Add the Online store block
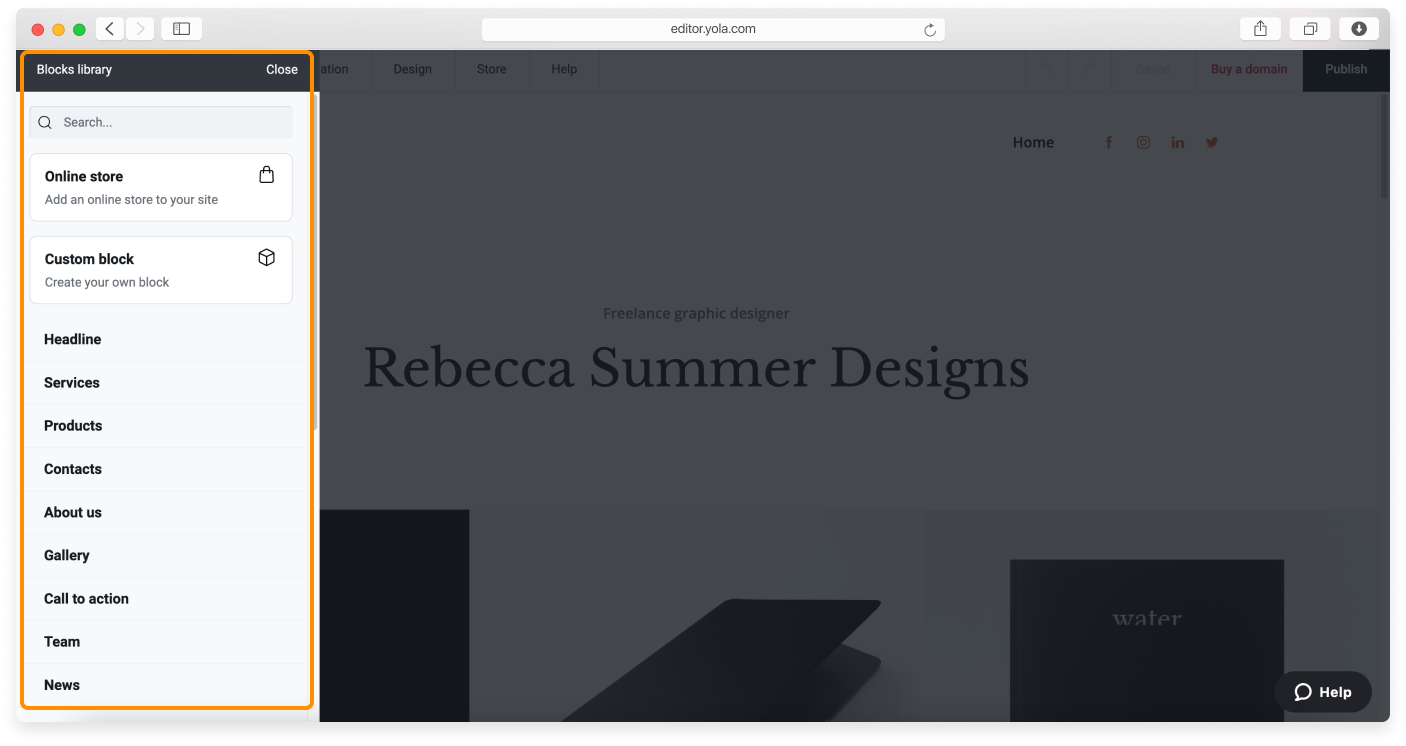The width and height of the screenshot is (1406, 746). 161,187
